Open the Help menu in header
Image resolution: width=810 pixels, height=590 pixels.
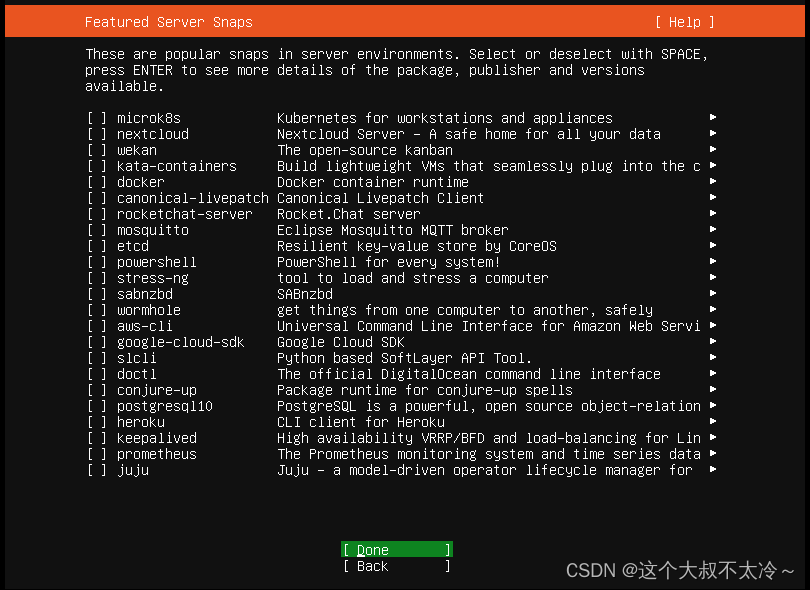pos(685,22)
